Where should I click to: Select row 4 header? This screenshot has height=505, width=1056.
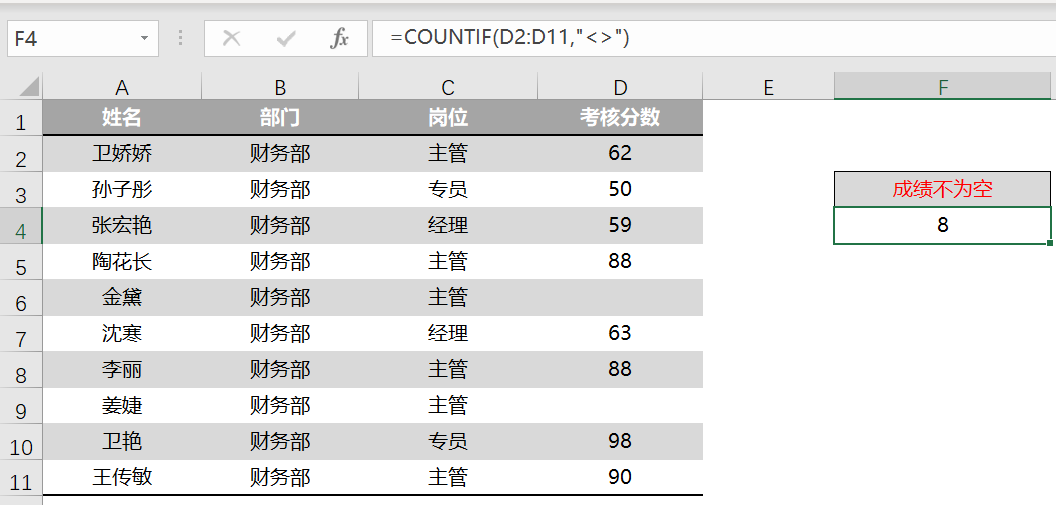click(21, 226)
